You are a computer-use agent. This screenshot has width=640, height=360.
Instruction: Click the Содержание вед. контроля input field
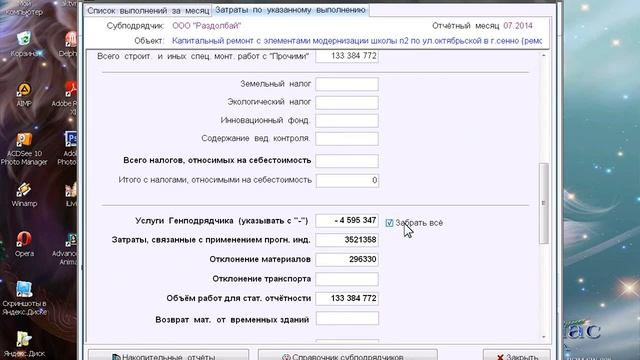click(347, 138)
